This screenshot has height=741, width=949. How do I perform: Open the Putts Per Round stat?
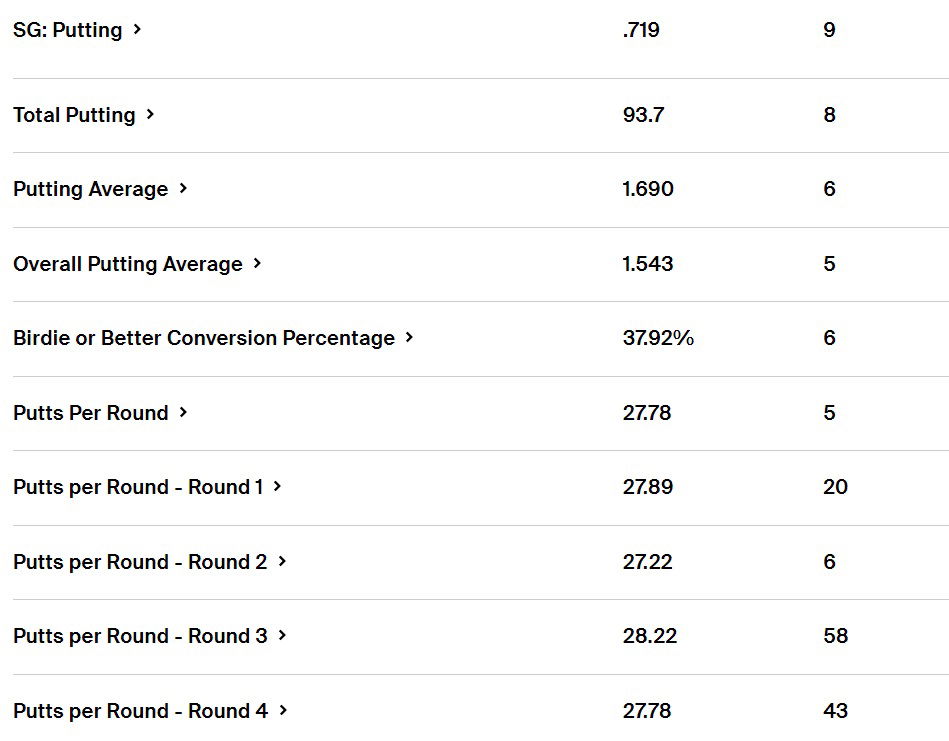click(x=90, y=413)
